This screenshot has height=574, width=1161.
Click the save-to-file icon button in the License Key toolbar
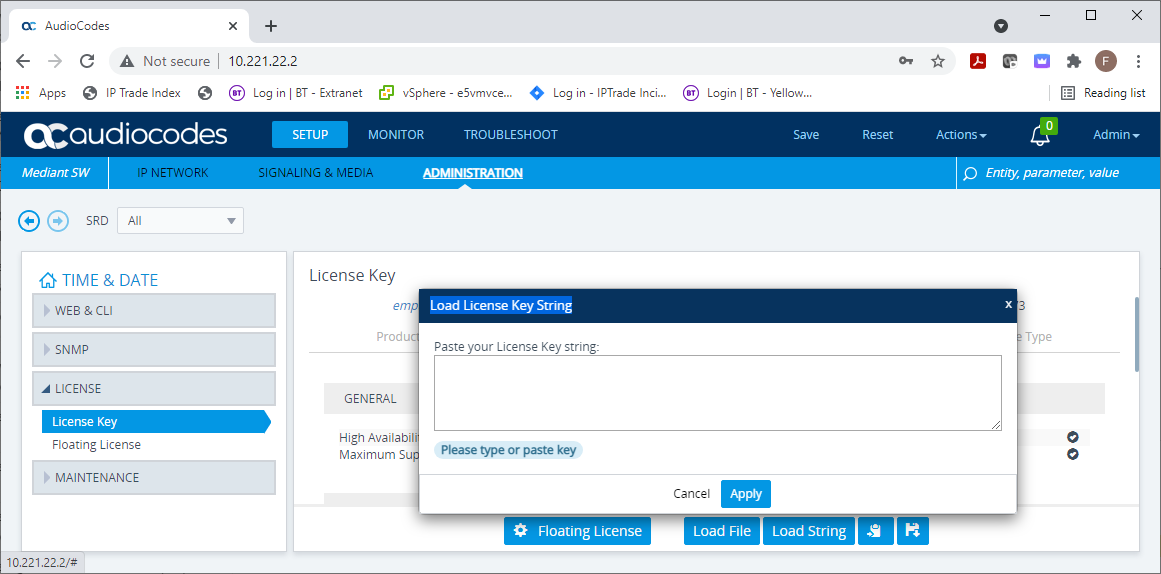point(912,530)
